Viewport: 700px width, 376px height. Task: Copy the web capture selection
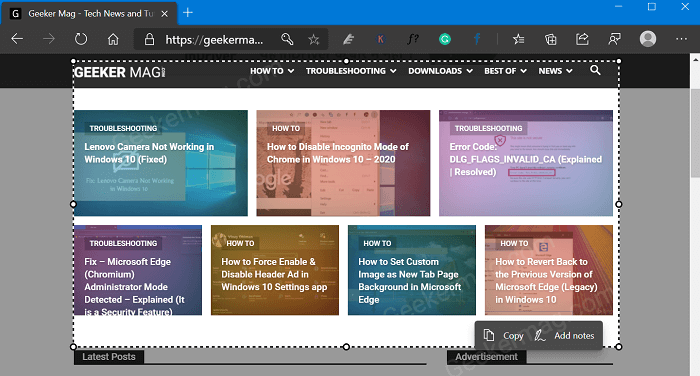pos(504,335)
